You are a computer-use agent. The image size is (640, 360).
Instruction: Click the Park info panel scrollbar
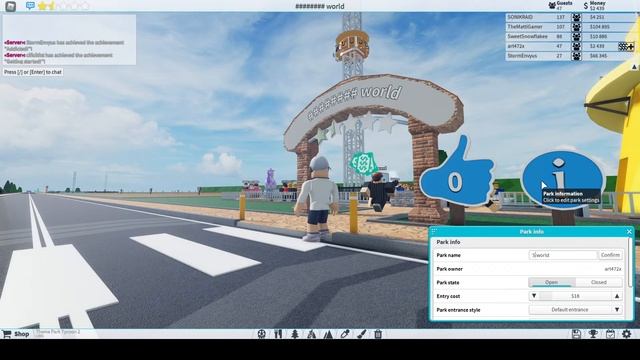[x=631, y=262]
